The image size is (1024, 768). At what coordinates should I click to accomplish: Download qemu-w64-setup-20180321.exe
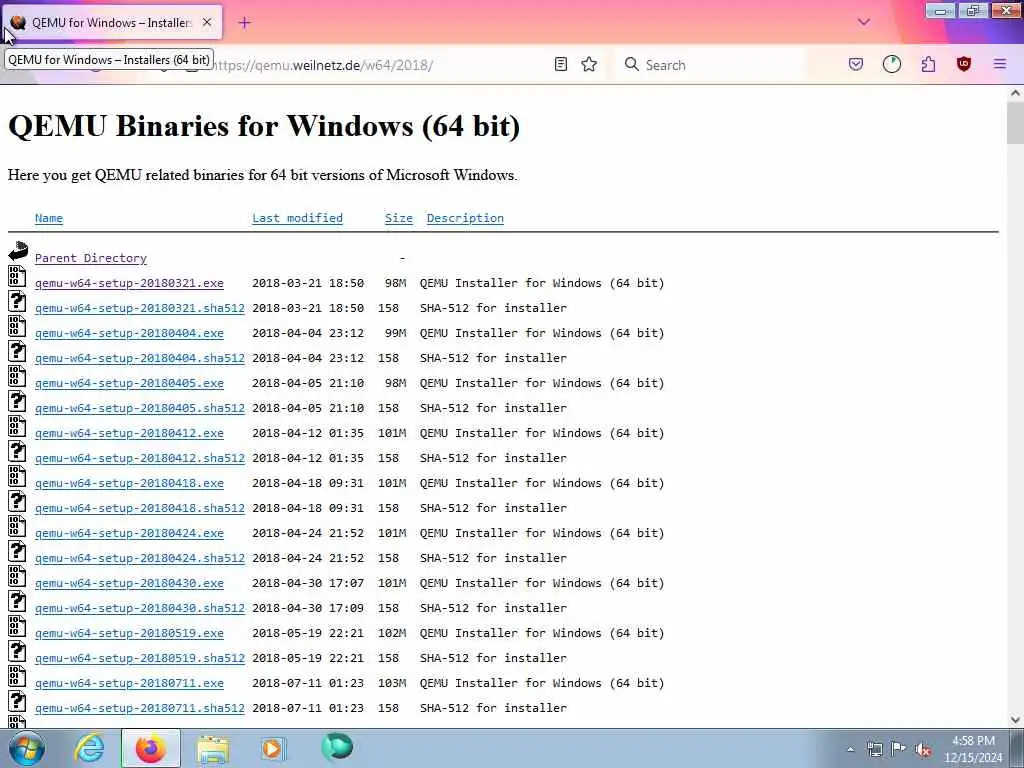coord(129,283)
